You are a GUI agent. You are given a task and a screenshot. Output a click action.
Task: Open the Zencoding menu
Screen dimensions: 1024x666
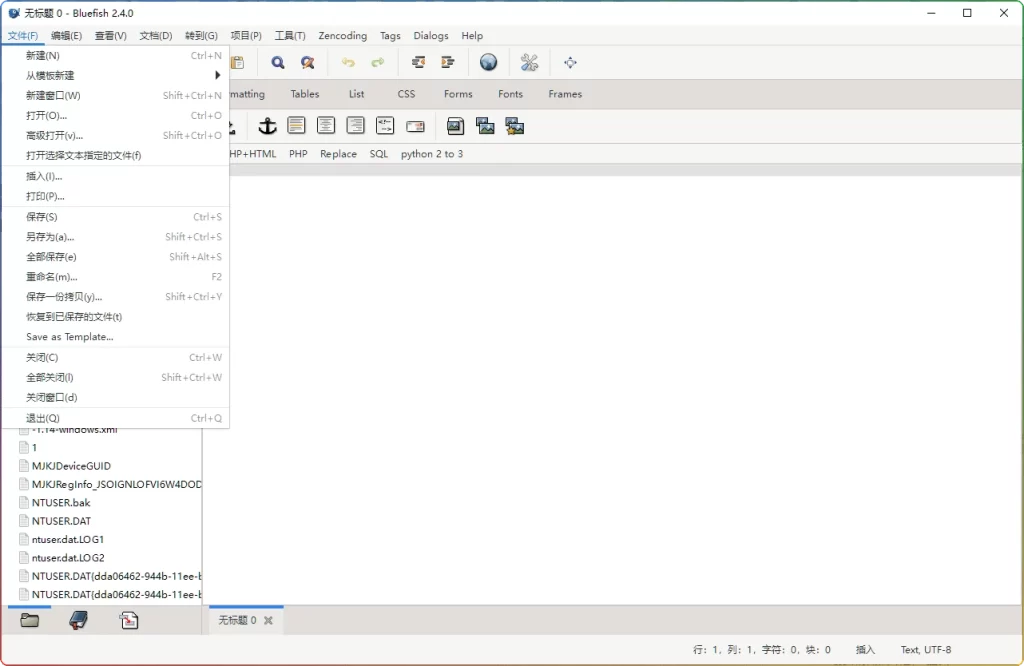pyautogui.click(x=343, y=36)
